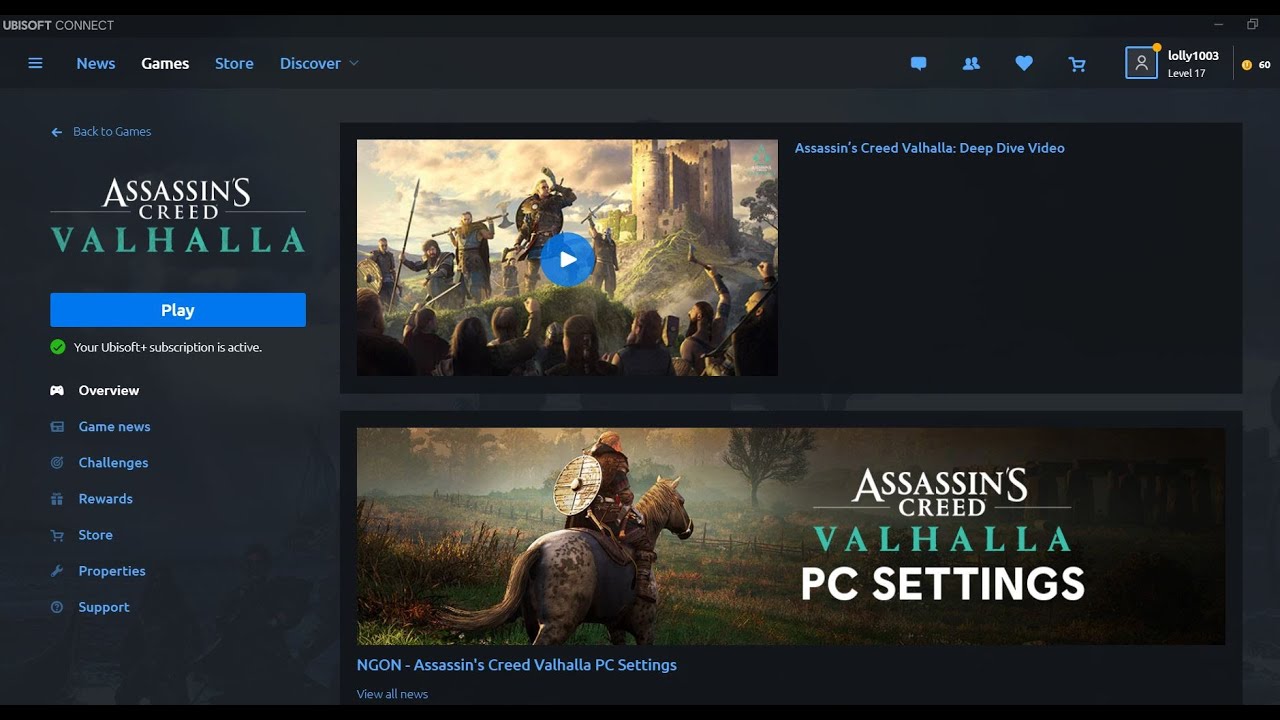Open the Discover menu label
Viewport: 1280px width, 720px height.
coord(310,63)
